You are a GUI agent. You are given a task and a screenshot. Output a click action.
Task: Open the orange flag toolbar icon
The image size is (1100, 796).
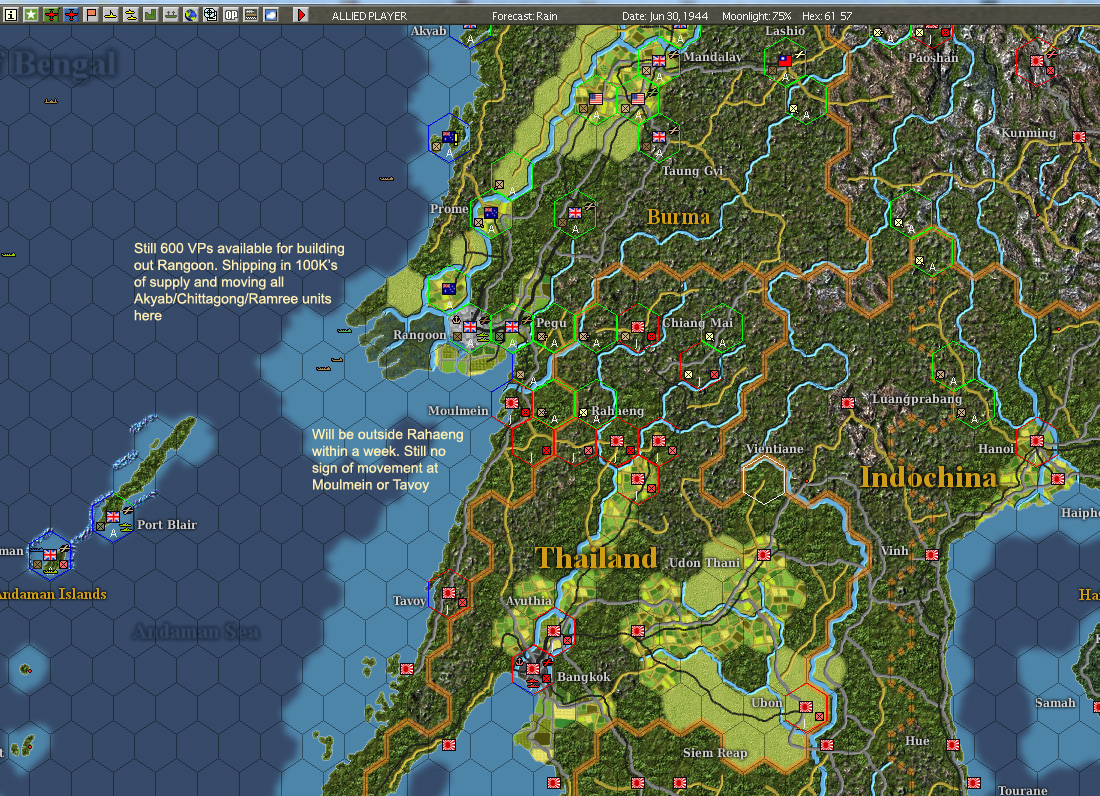[x=90, y=15]
